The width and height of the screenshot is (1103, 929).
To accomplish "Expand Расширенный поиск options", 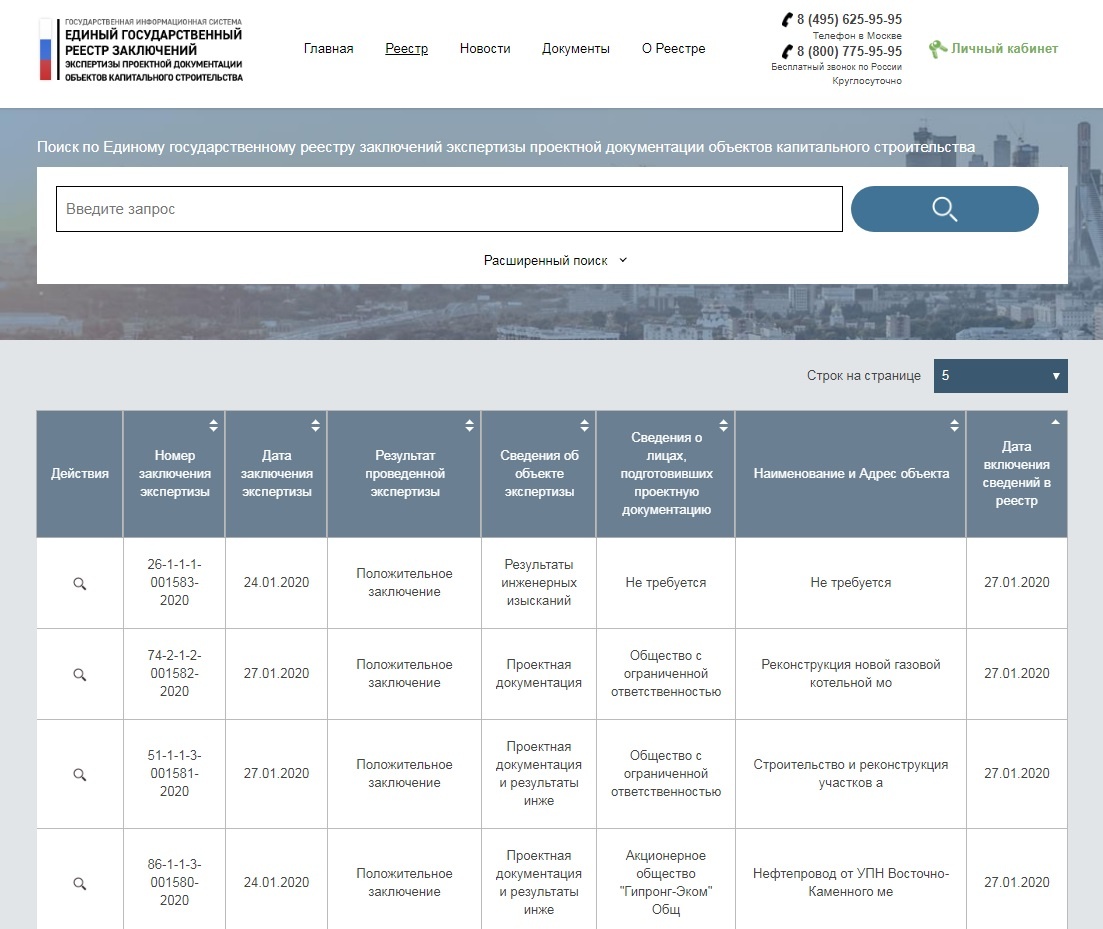I will click(554, 260).
